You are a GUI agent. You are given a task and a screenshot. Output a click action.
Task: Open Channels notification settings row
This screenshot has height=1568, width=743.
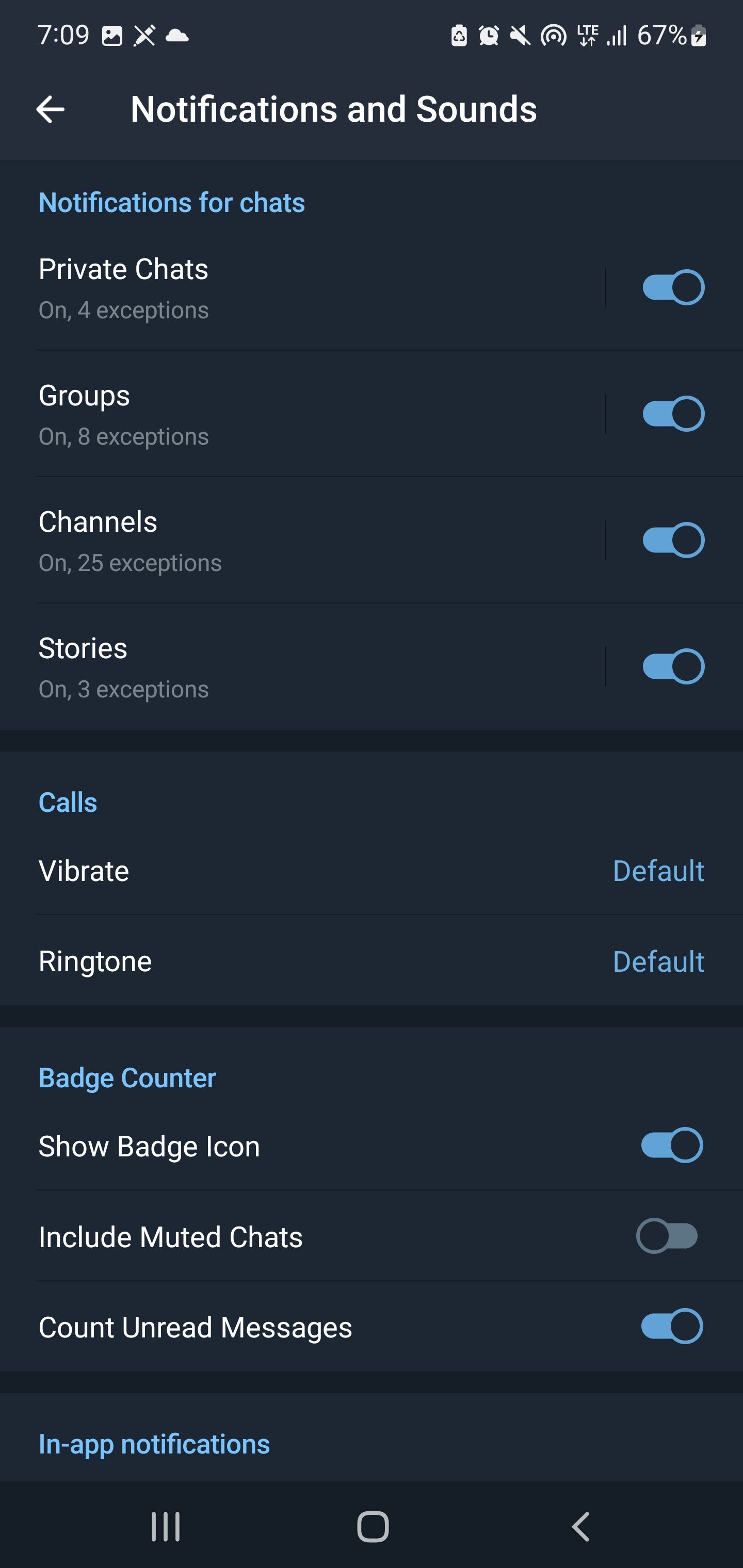(244, 541)
